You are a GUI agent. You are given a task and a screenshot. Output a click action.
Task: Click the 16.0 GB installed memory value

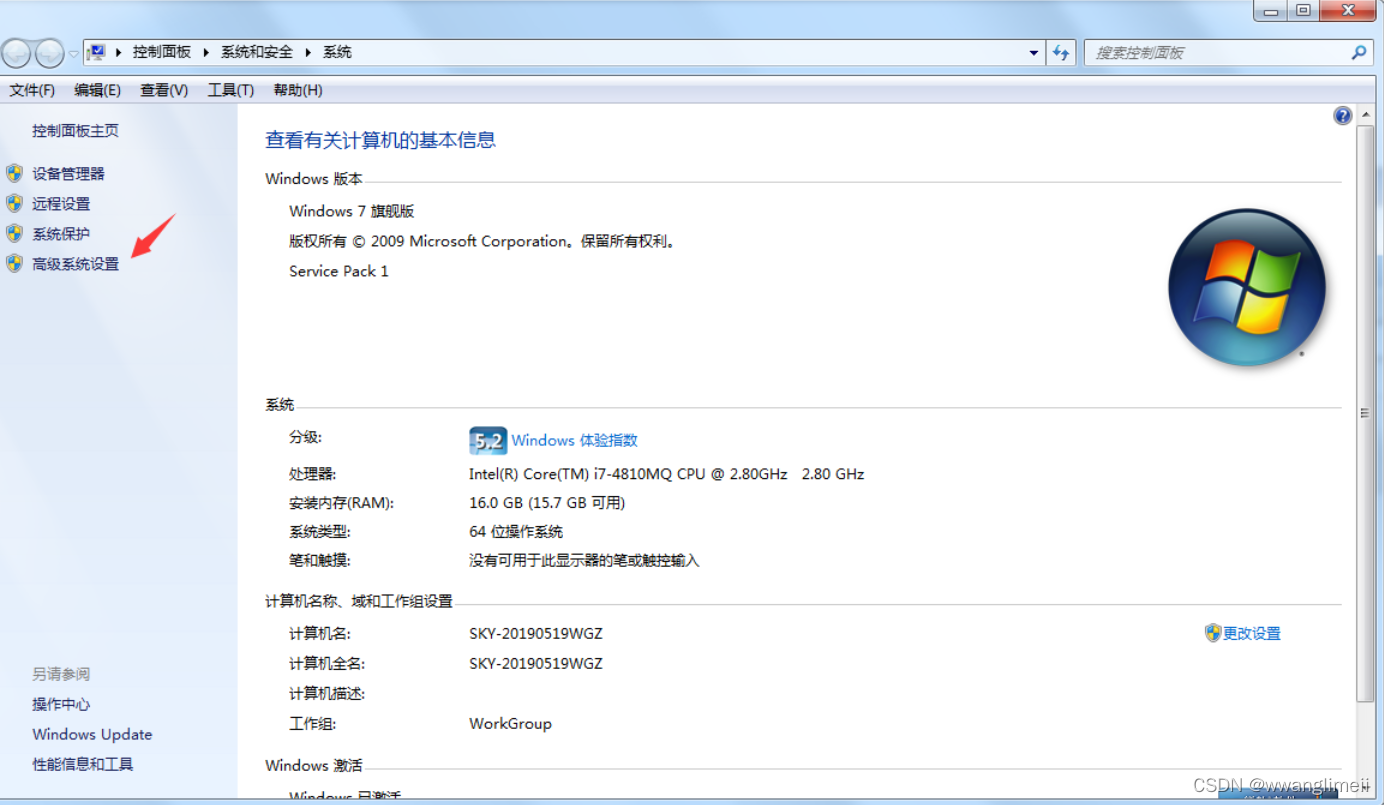[x=547, y=502]
